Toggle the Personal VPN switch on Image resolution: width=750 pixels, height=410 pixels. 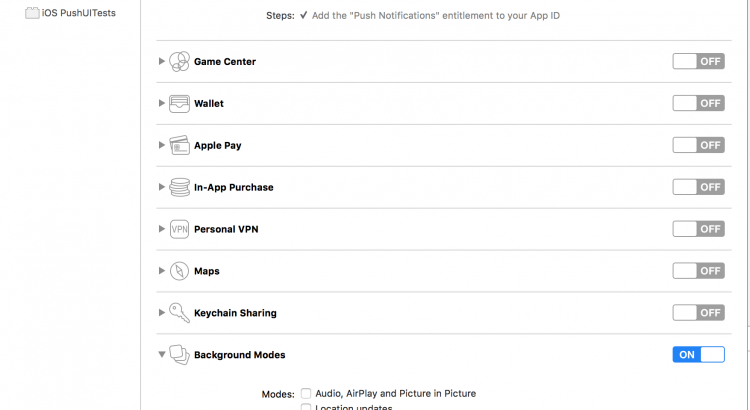coord(698,229)
